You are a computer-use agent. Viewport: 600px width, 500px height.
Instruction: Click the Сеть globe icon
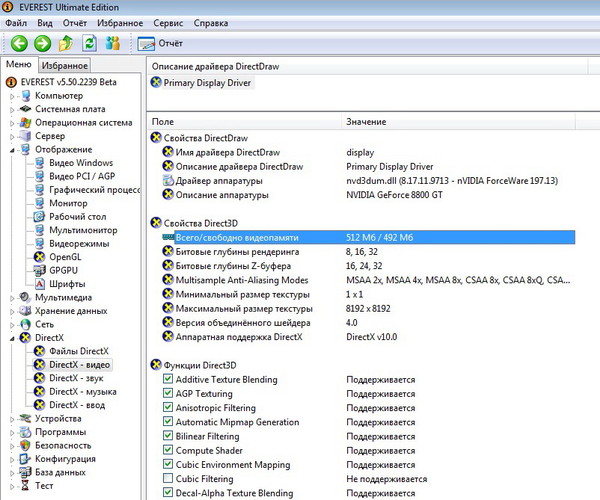pos(25,324)
